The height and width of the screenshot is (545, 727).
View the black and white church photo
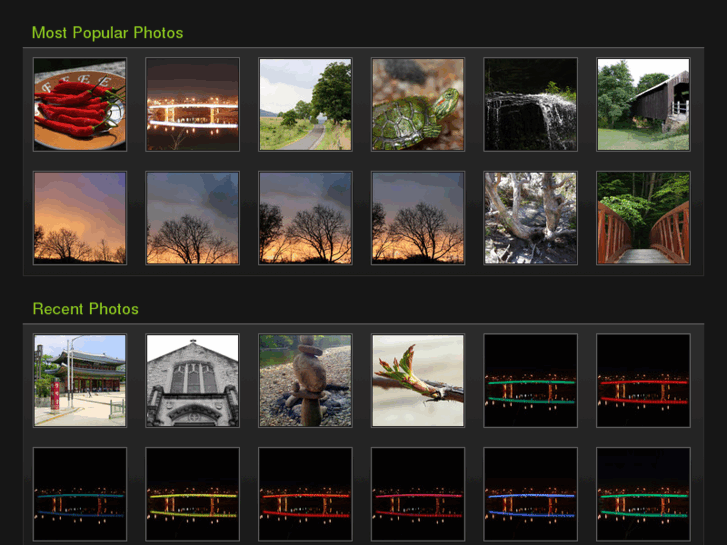pos(192,380)
